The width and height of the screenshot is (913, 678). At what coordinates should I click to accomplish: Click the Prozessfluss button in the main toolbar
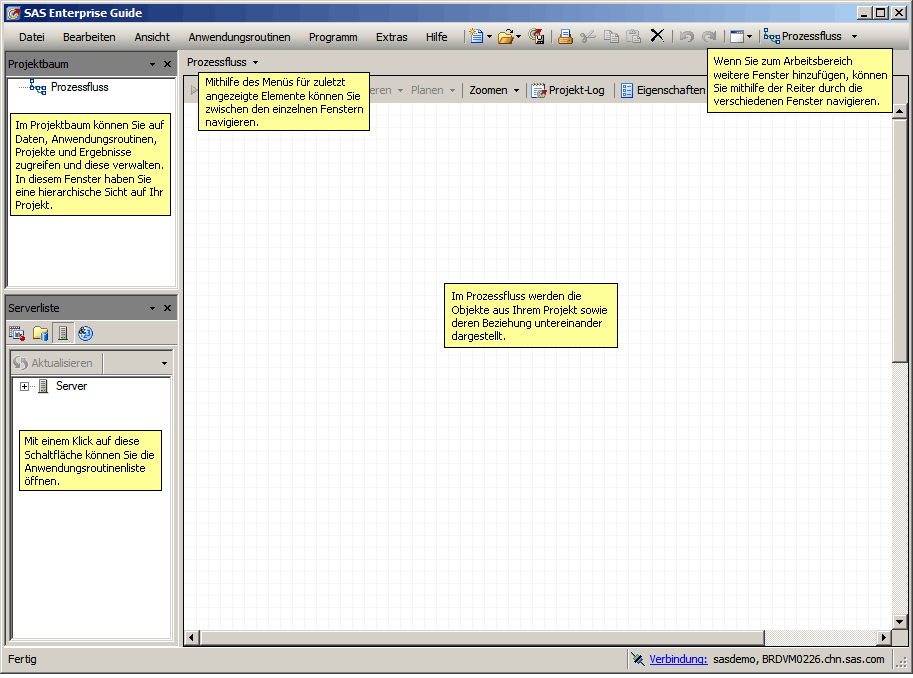click(803, 36)
